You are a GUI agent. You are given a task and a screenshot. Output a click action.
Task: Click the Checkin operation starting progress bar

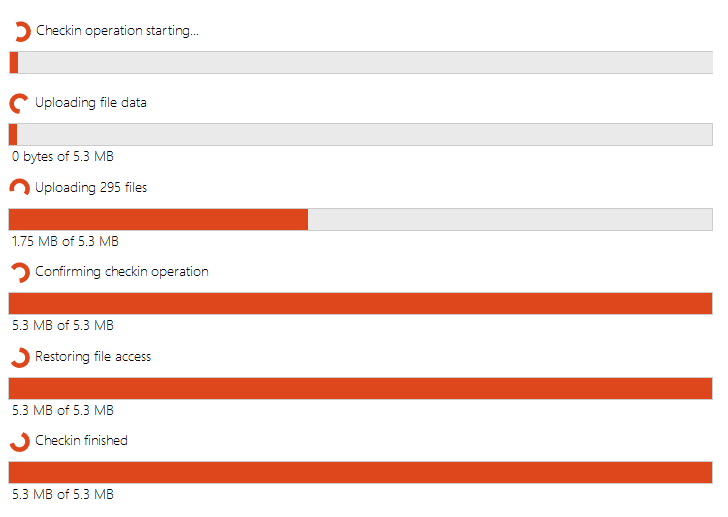coord(360,62)
